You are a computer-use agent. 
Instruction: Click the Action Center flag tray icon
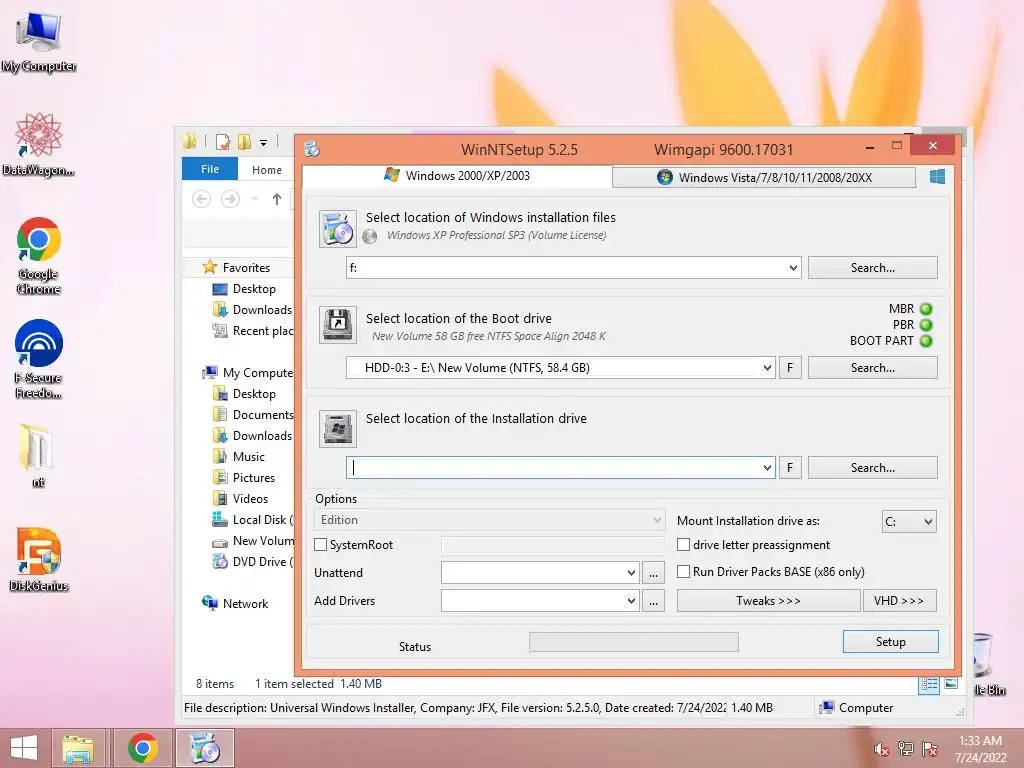point(930,749)
